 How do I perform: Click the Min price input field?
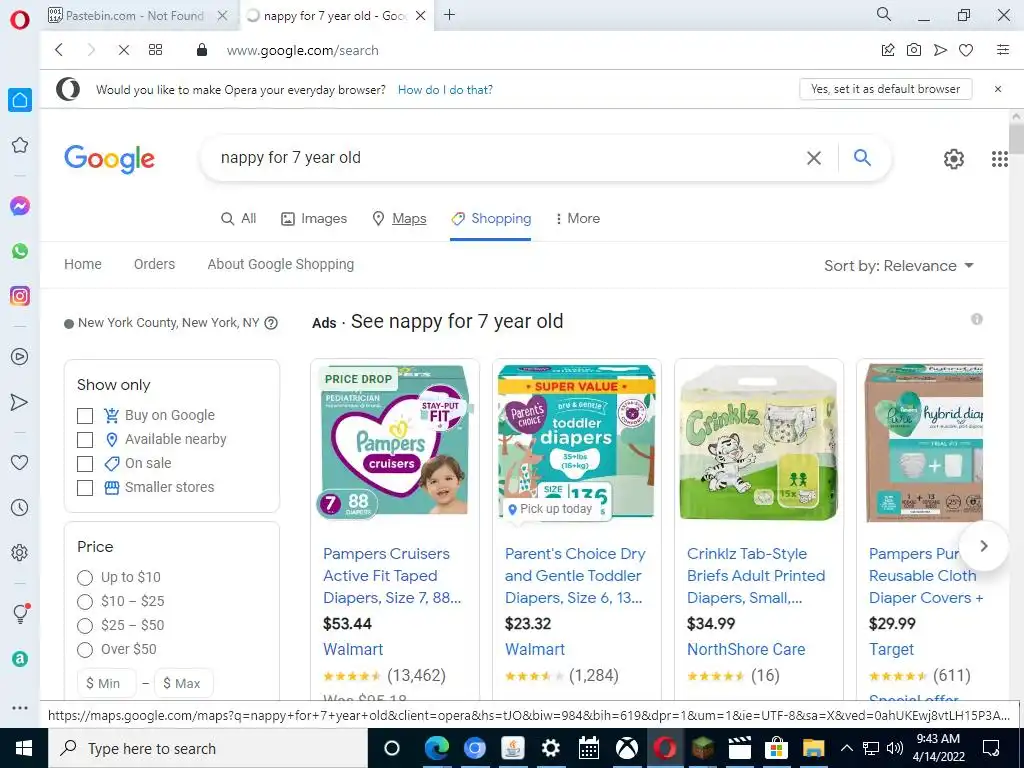click(x=106, y=683)
